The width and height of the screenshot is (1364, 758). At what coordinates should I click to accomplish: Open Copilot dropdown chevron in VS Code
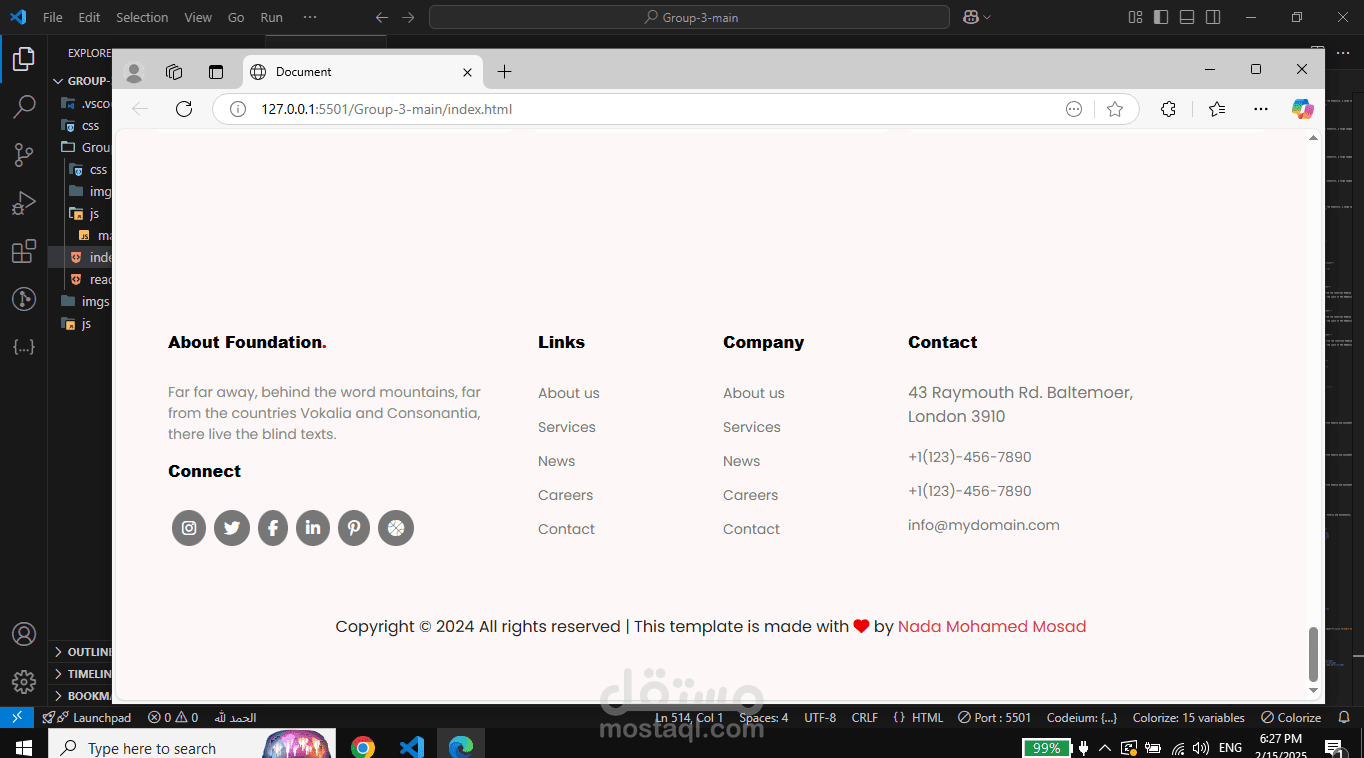988,17
